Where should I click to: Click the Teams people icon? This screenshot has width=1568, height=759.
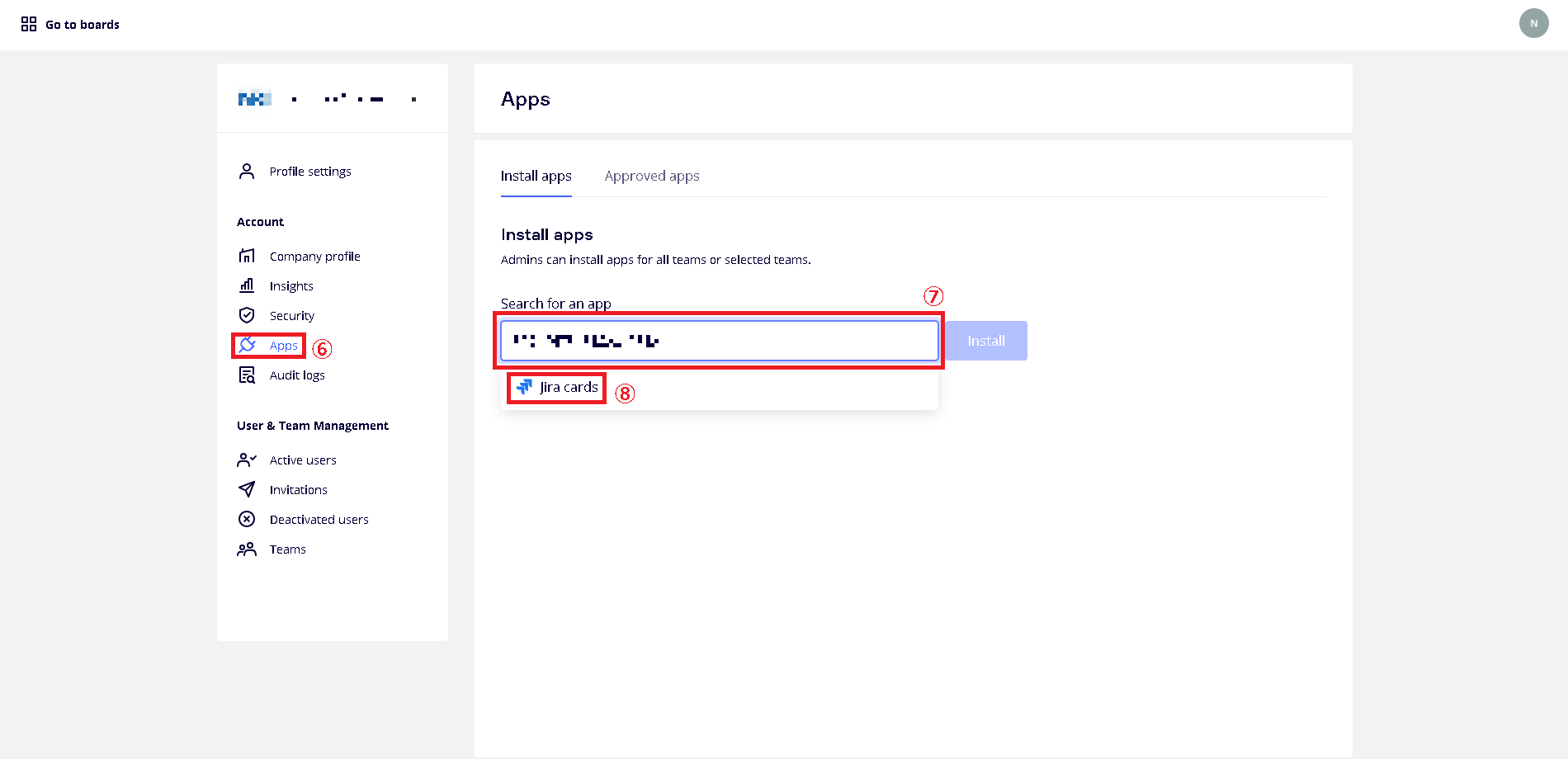tap(247, 549)
